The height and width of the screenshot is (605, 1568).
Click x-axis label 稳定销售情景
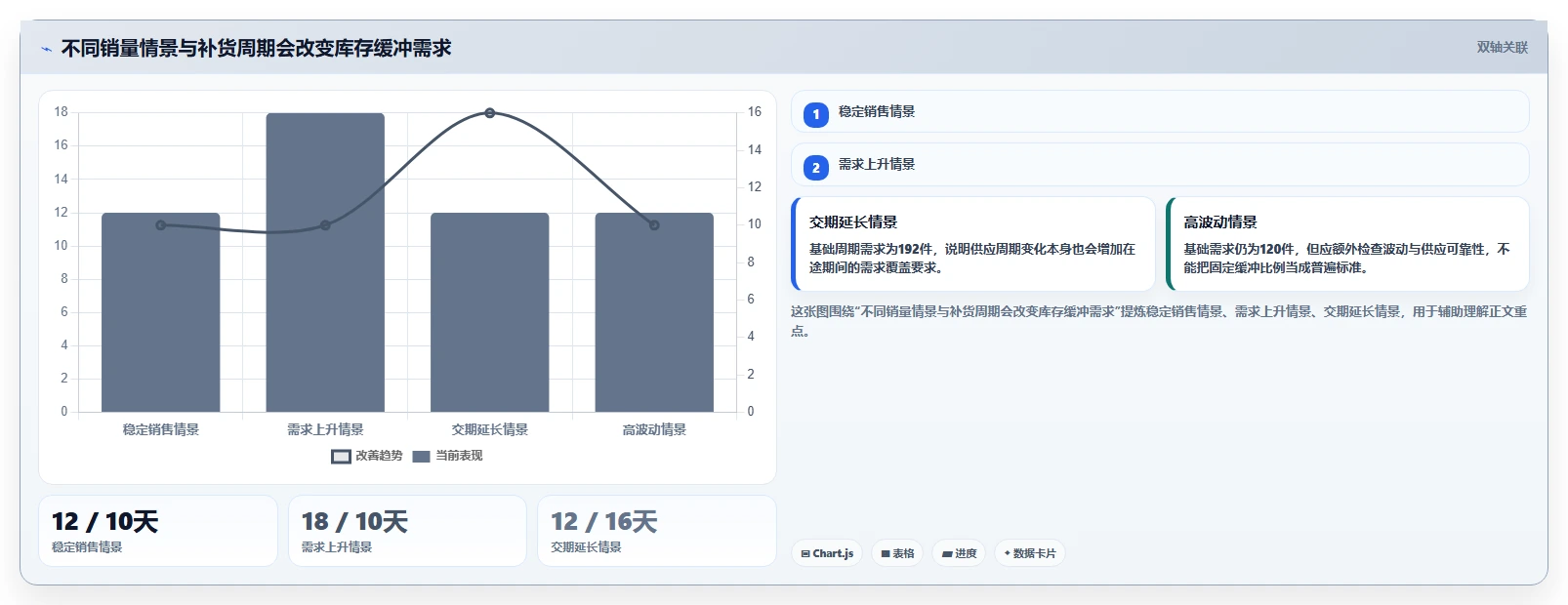pyautogui.click(x=161, y=429)
